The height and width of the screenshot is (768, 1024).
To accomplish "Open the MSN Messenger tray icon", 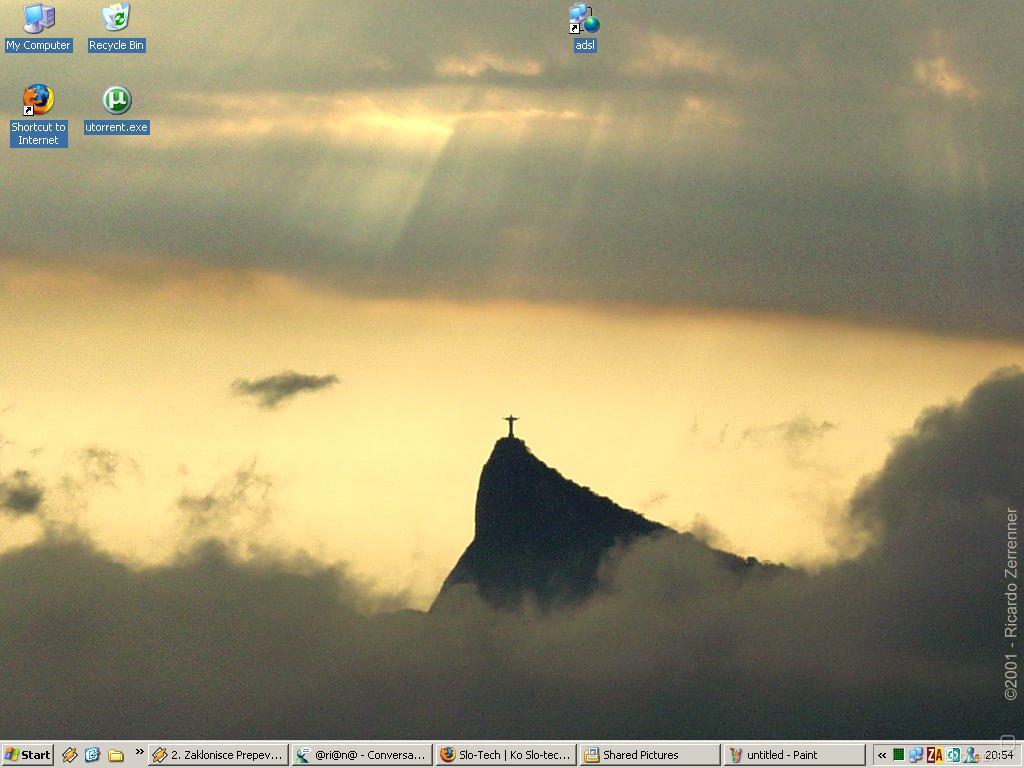I will point(971,755).
